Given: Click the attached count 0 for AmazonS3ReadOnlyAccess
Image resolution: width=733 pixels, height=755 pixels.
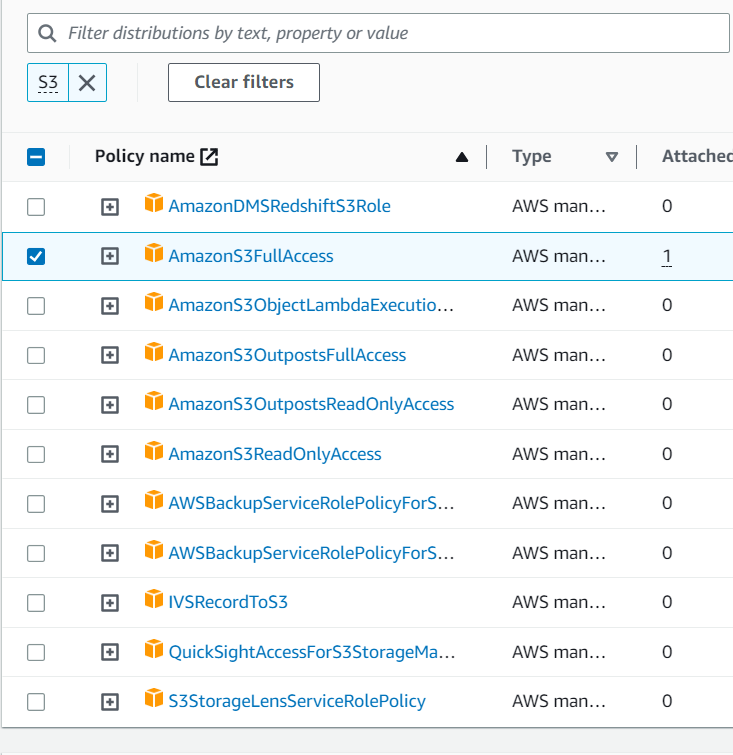Looking at the screenshot, I should pos(667,454).
